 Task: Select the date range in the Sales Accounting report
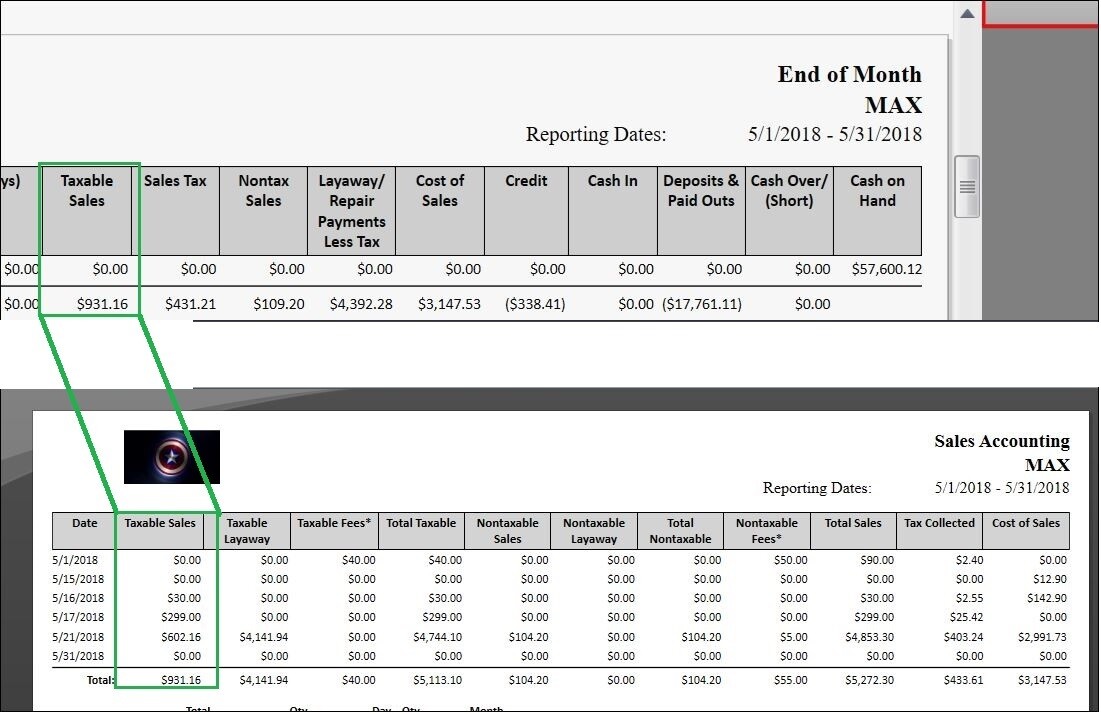pyautogui.click(x=1002, y=487)
